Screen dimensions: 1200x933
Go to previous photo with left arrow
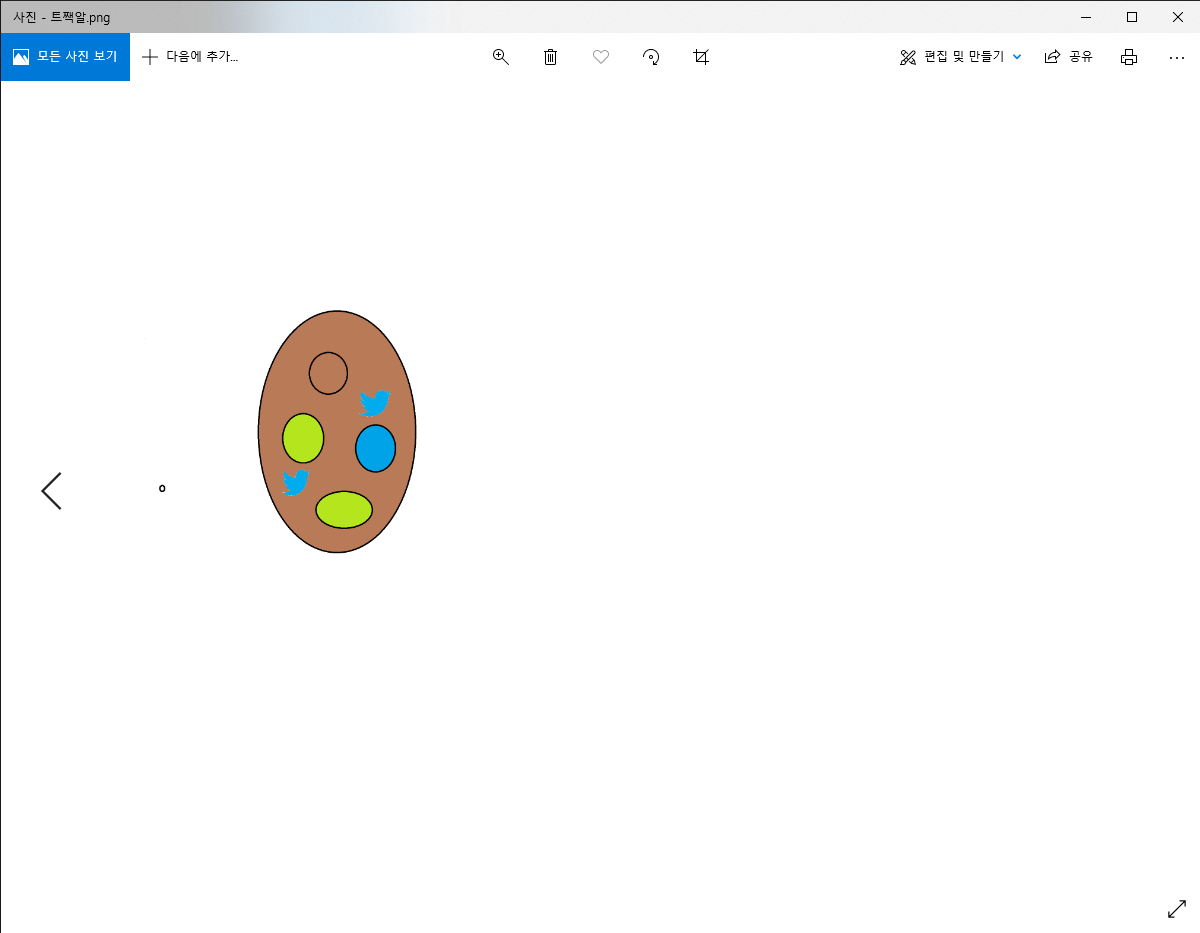coord(51,491)
